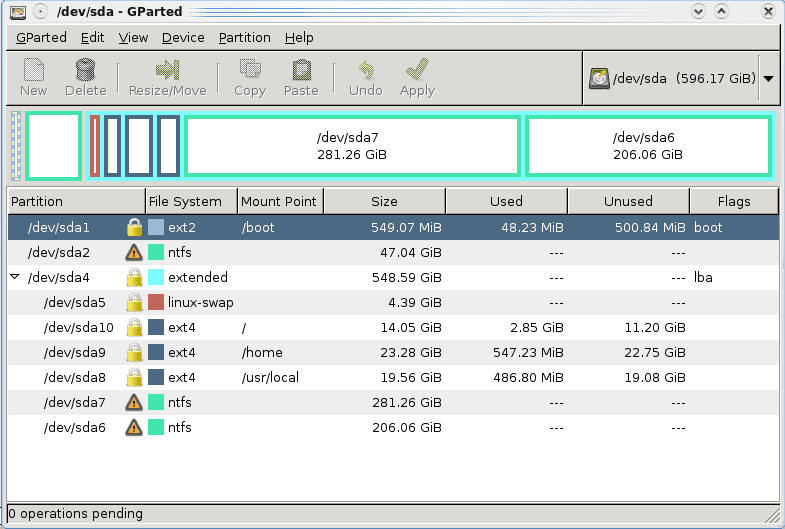Image resolution: width=785 pixels, height=529 pixels.
Task: Open the Edit menu
Action: [x=92, y=38]
